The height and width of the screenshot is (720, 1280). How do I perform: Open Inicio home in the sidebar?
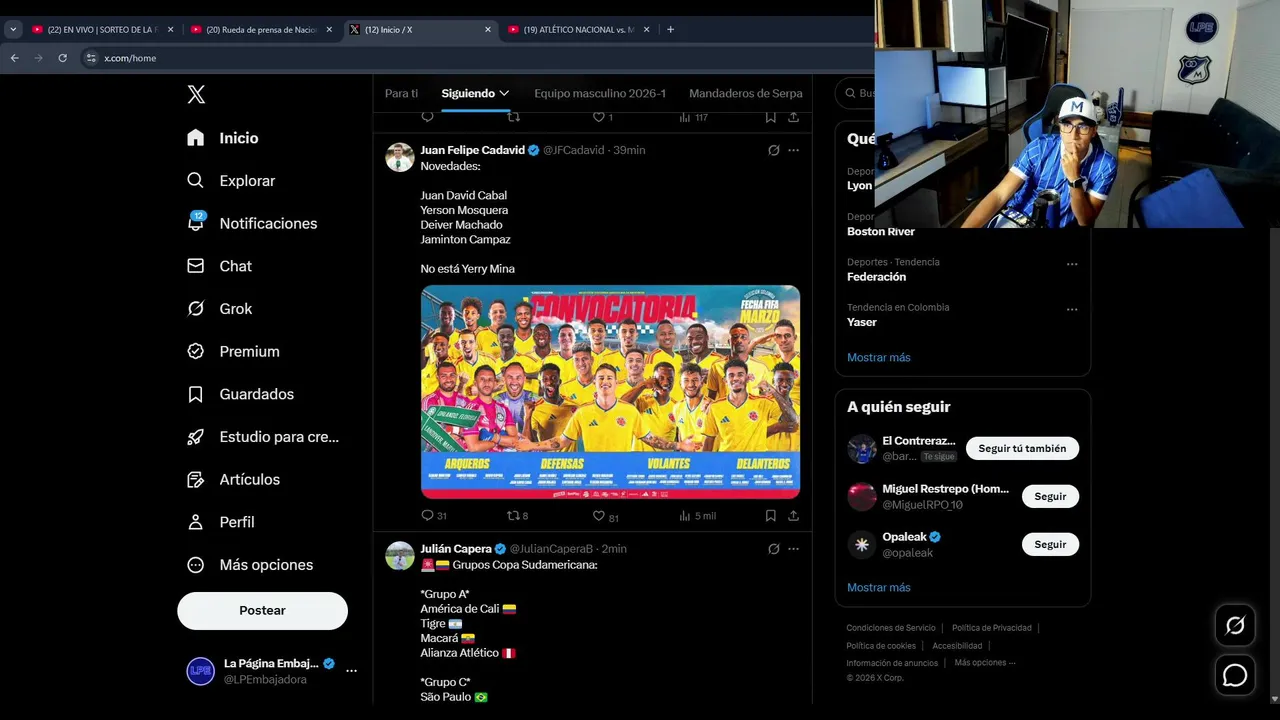point(223,138)
